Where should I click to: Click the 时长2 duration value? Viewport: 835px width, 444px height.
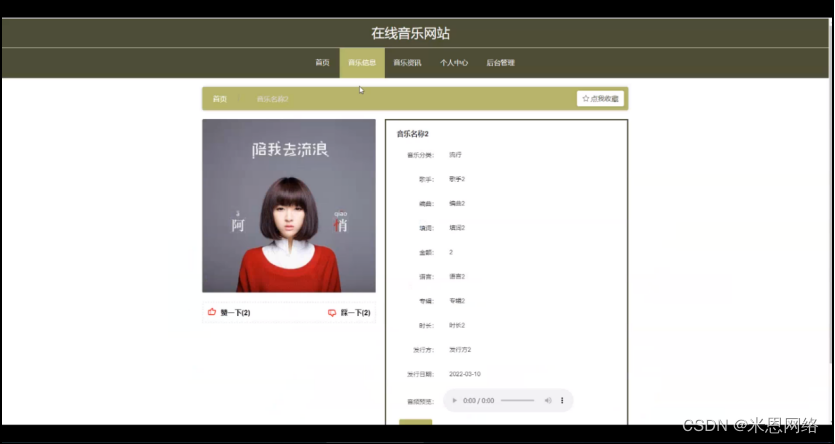457,325
